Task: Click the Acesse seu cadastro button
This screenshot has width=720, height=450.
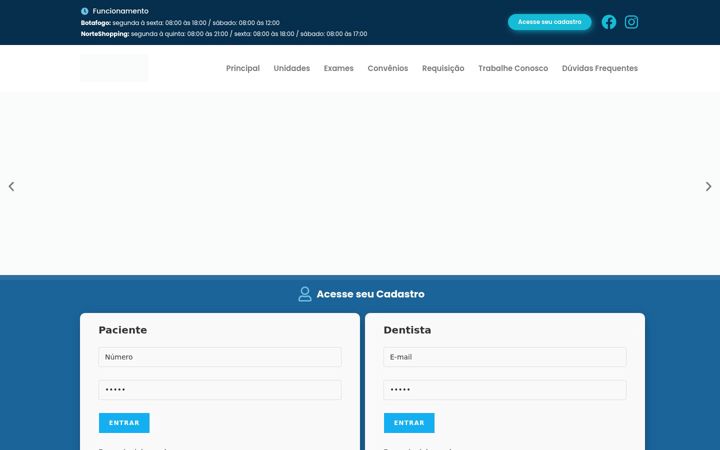Action: (550, 22)
